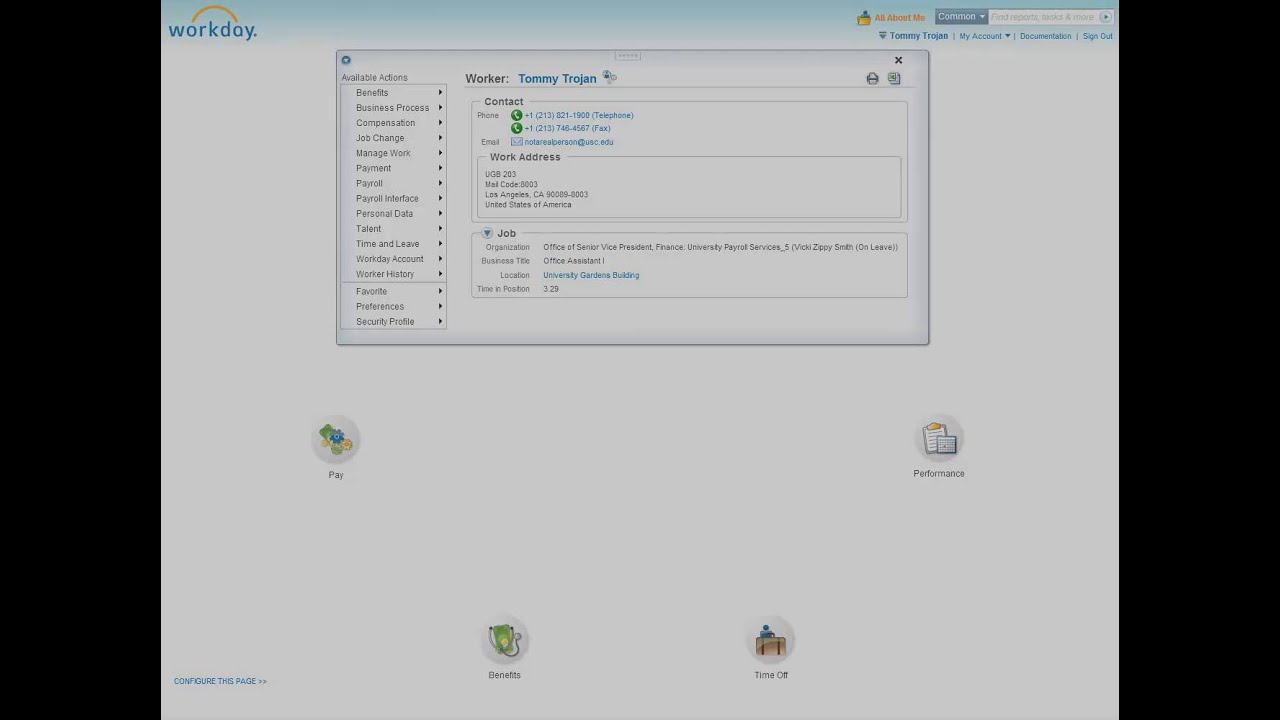Click the drag handle at popup top

coord(628,56)
